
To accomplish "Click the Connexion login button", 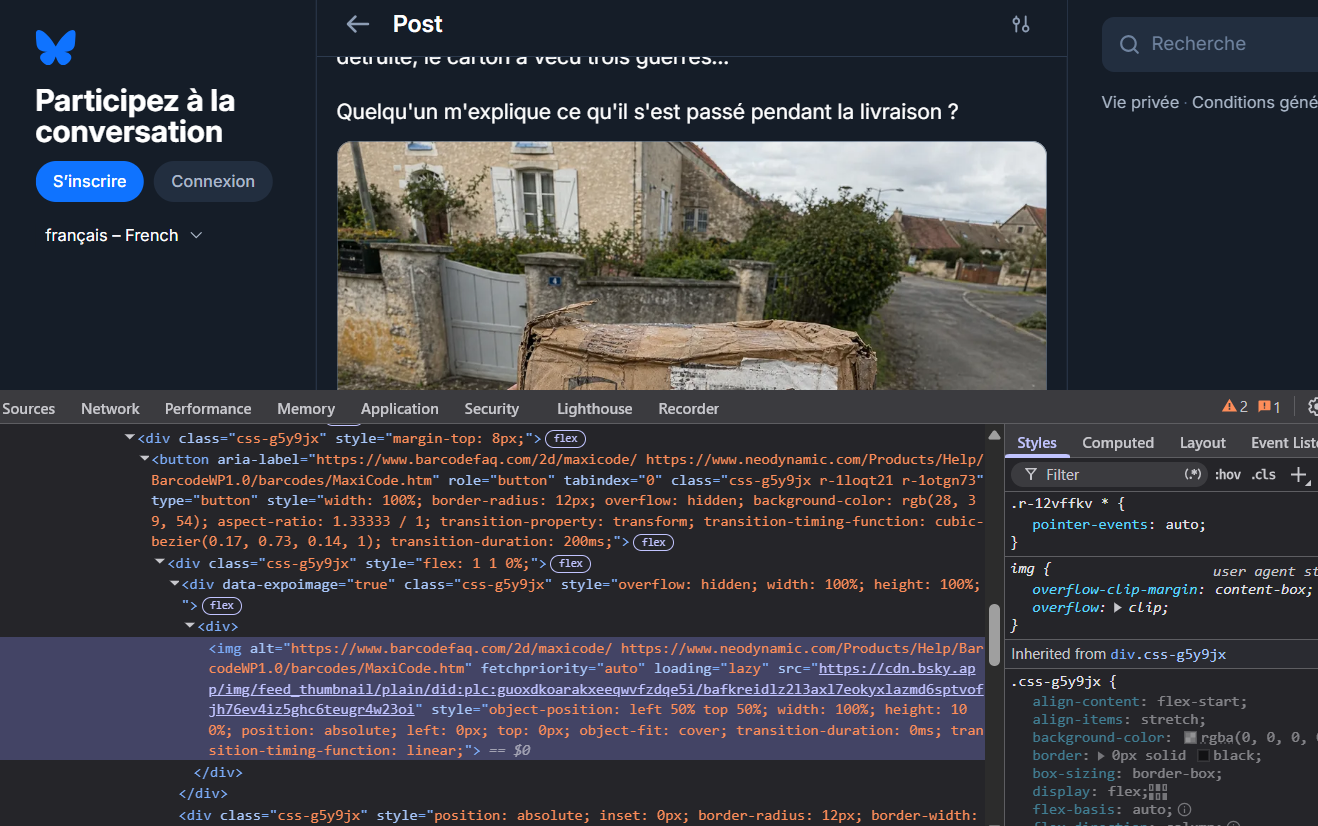I will 213,181.
